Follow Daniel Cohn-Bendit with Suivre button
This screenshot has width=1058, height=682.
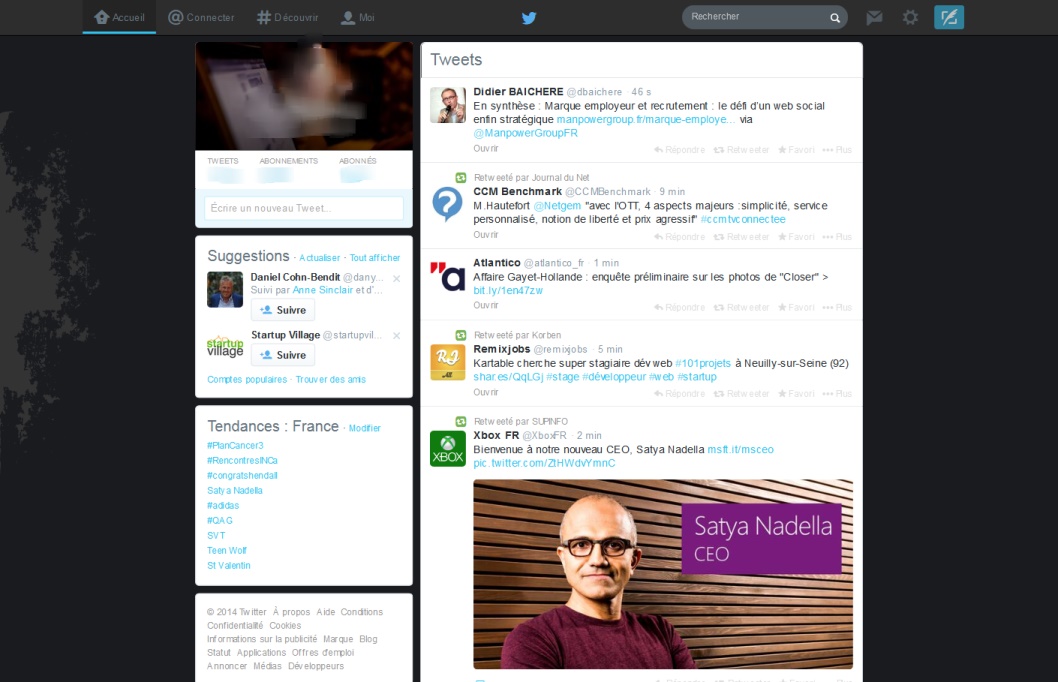click(283, 310)
